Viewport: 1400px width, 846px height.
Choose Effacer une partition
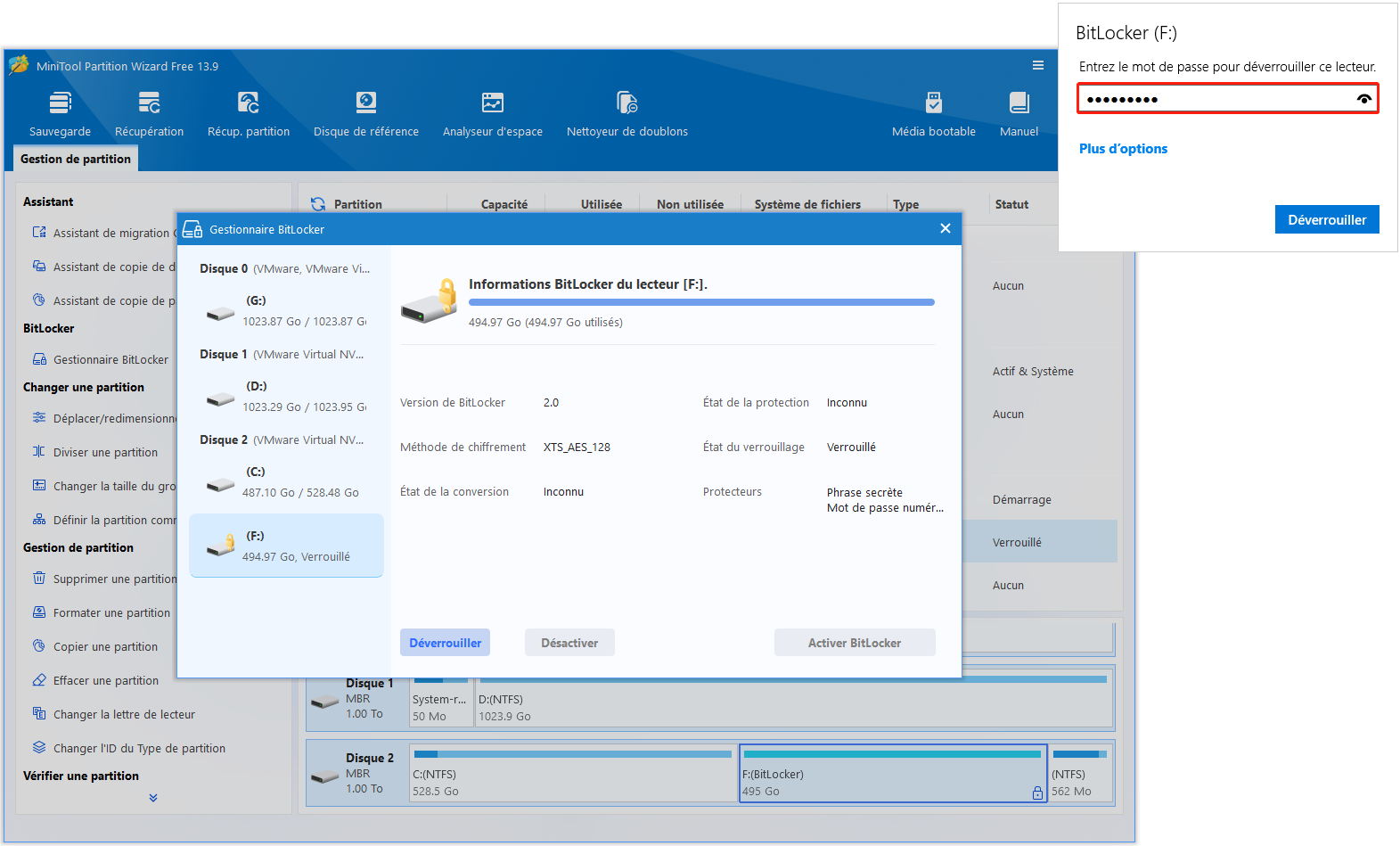click(96, 680)
